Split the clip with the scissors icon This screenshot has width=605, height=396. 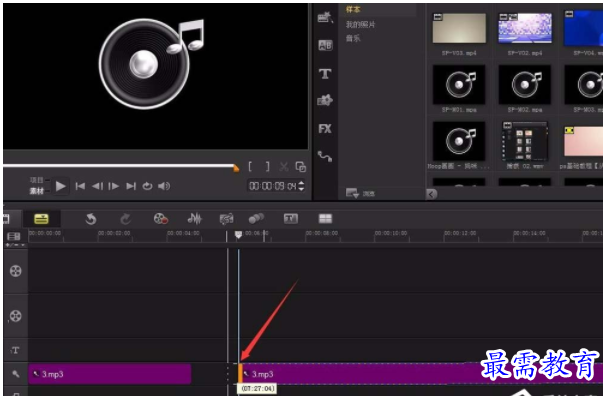point(284,167)
